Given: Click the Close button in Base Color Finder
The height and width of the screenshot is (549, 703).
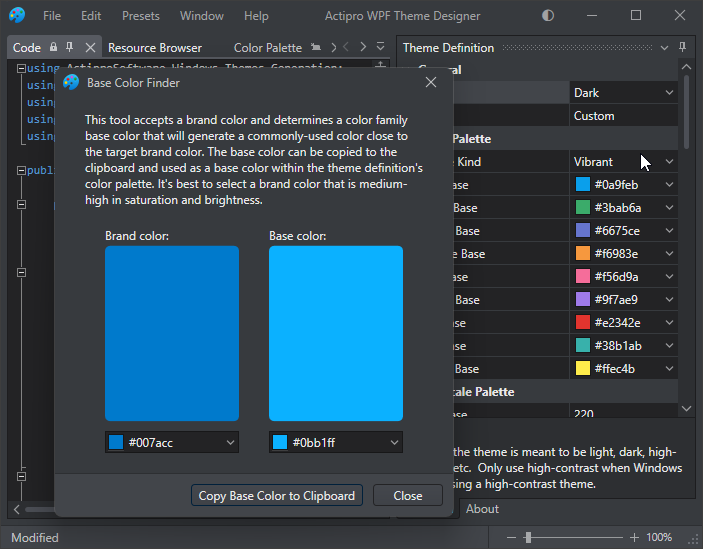Looking at the screenshot, I should point(408,496).
